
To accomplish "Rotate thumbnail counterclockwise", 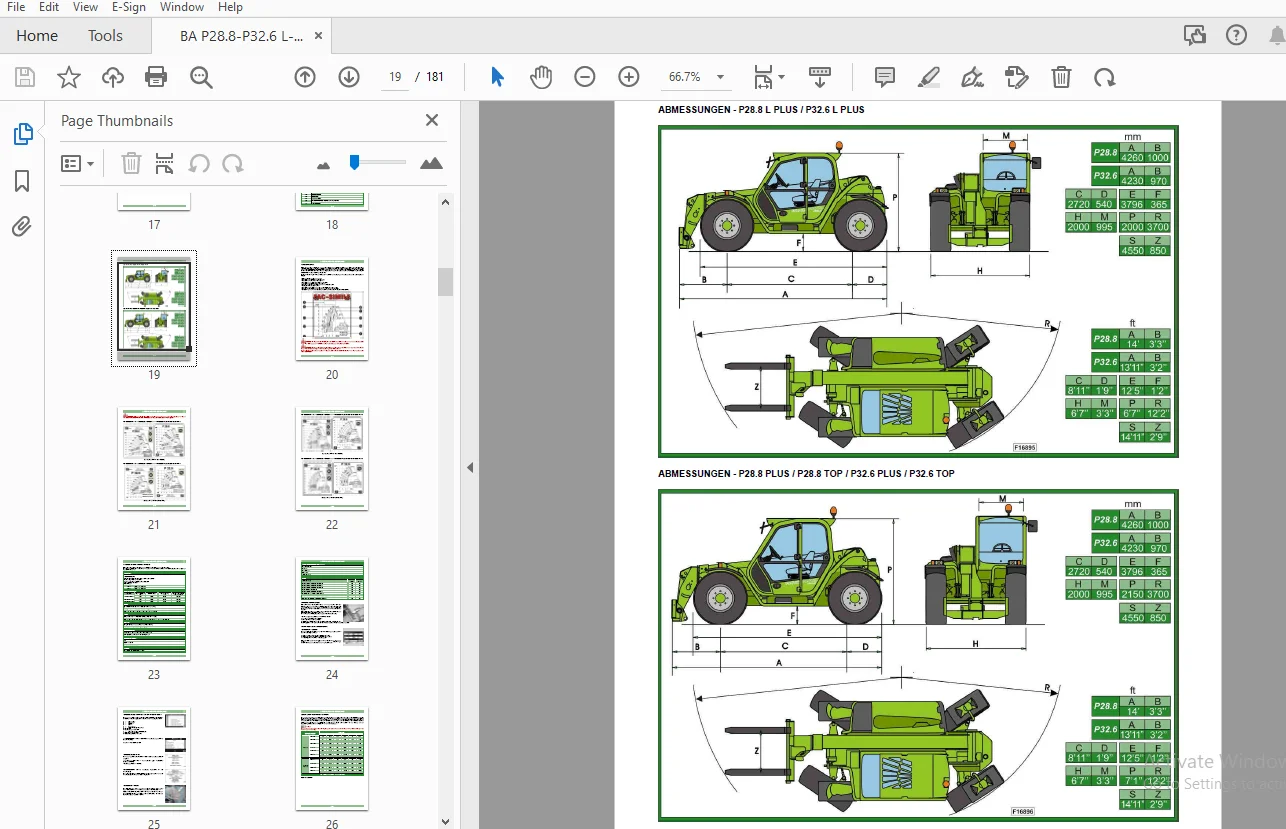I will pyautogui.click(x=199, y=163).
